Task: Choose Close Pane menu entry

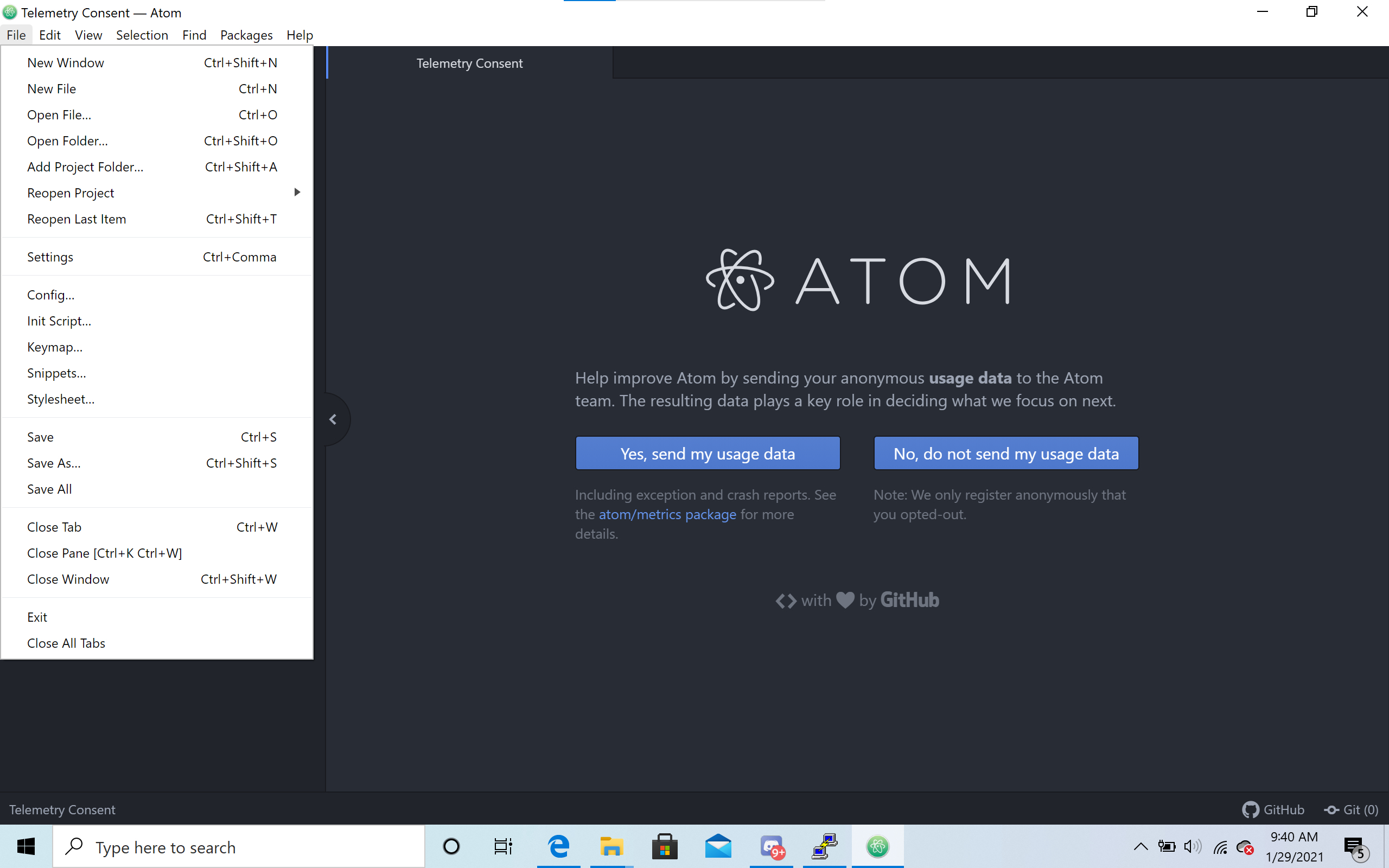Action: pyautogui.click(x=157, y=553)
